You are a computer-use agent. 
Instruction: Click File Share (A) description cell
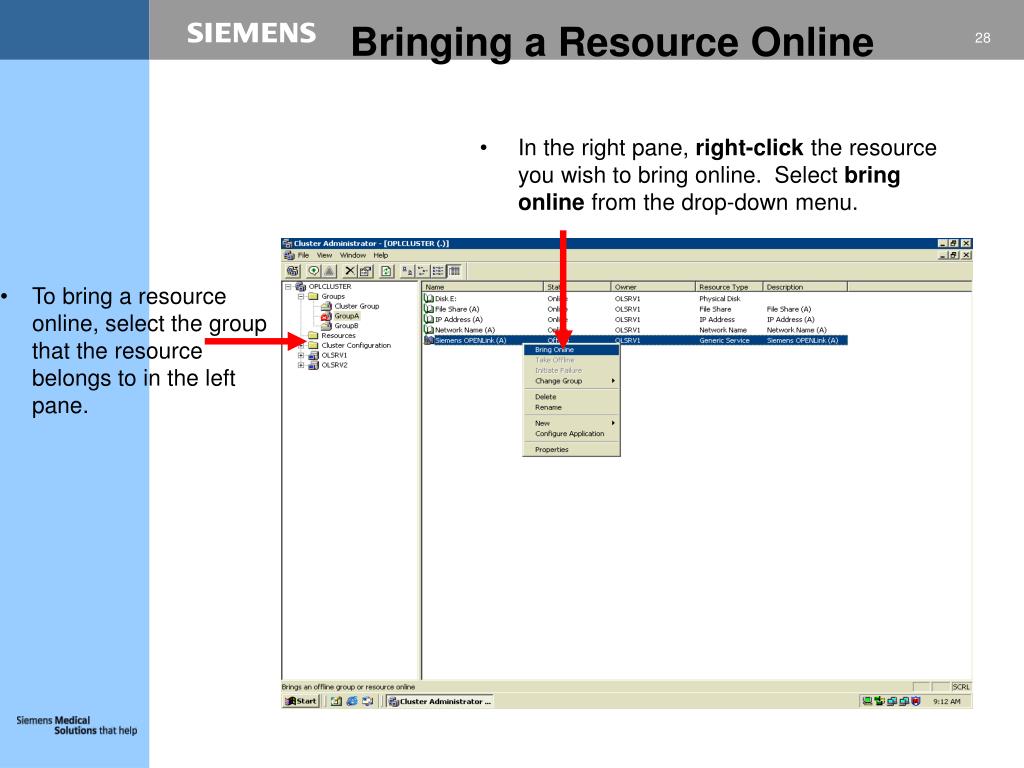pos(789,310)
